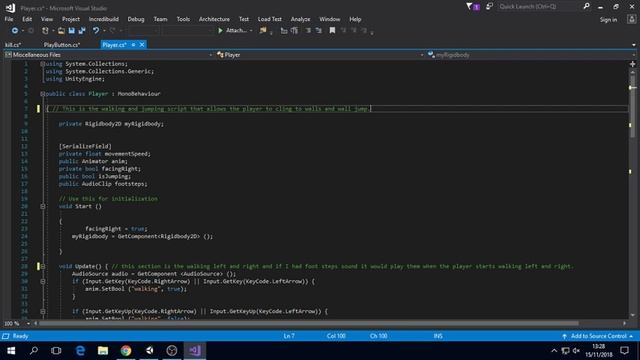Click the feedback icon beside Quick Launch
The width and height of the screenshot is (640, 360).
coord(489,7)
